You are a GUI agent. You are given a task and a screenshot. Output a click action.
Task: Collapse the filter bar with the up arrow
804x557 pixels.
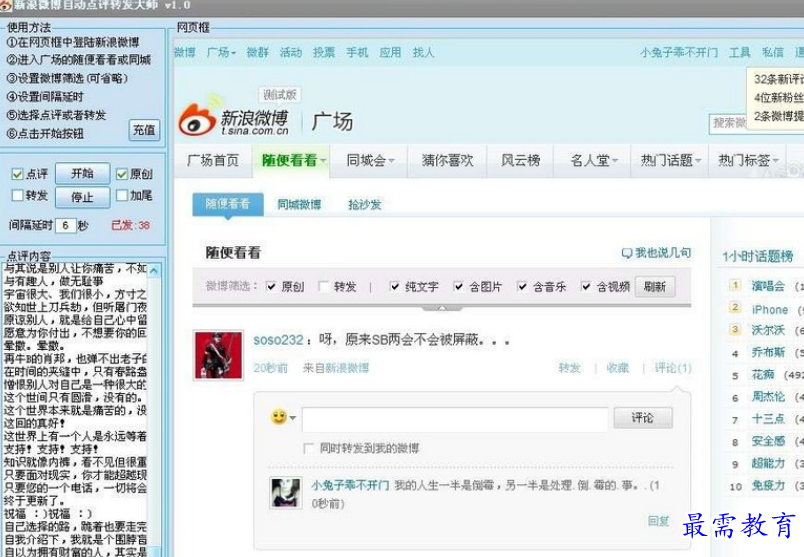tap(441, 309)
